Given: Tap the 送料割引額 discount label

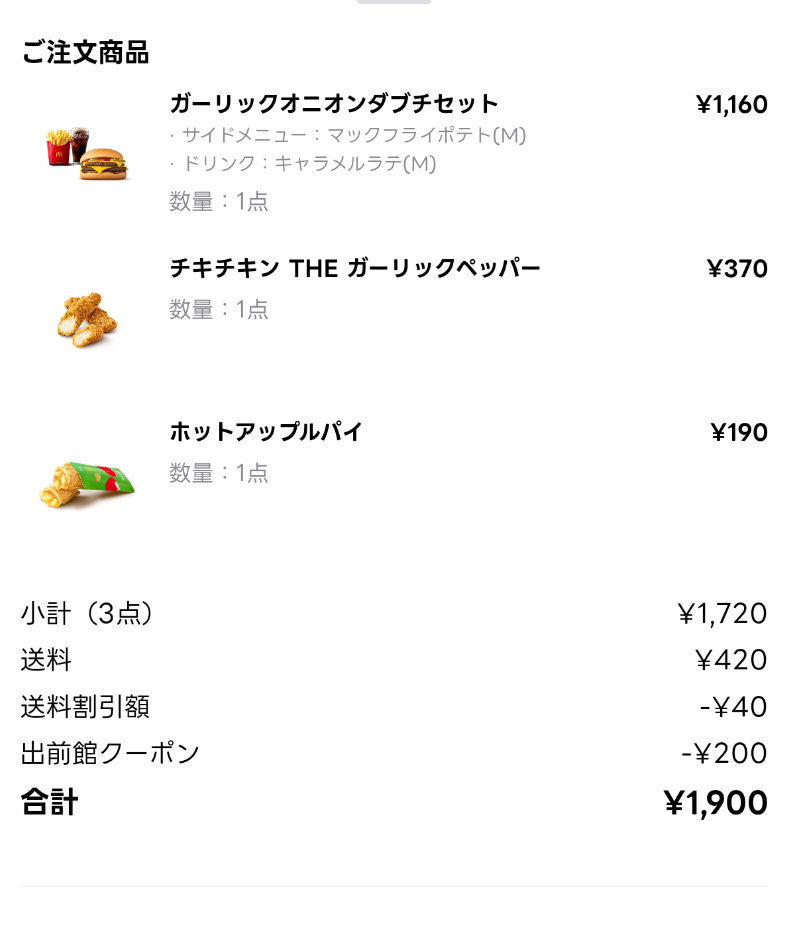Looking at the screenshot, I should click(85, 707).
